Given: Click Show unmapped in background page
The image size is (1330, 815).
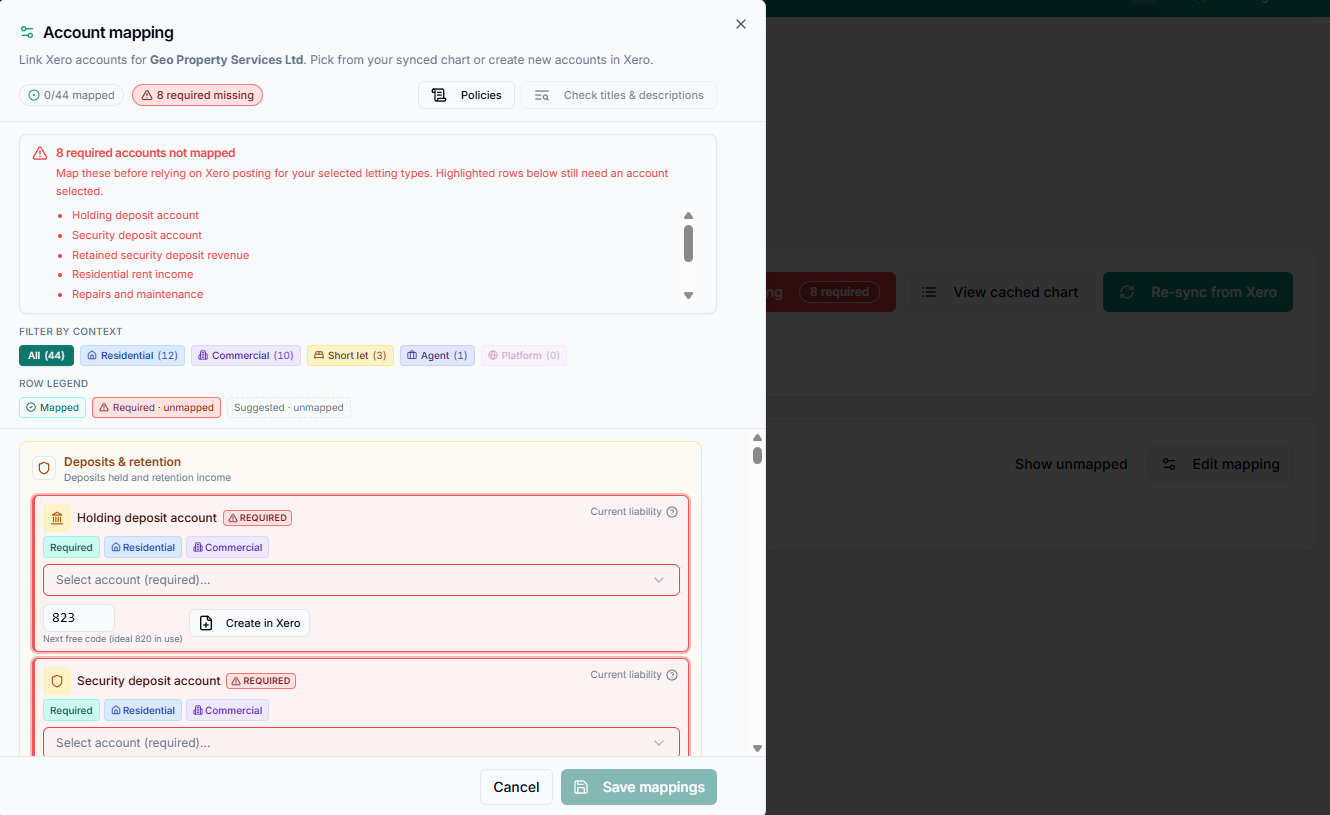Looking at the screenshot, I should pyautogui.click(x=1071, y=464).
